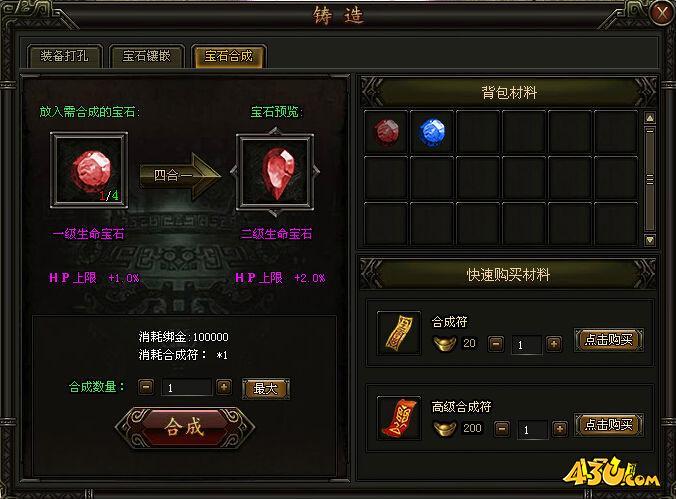Increase 高级合成符 purchase quantity with plus

click(560, 429)
